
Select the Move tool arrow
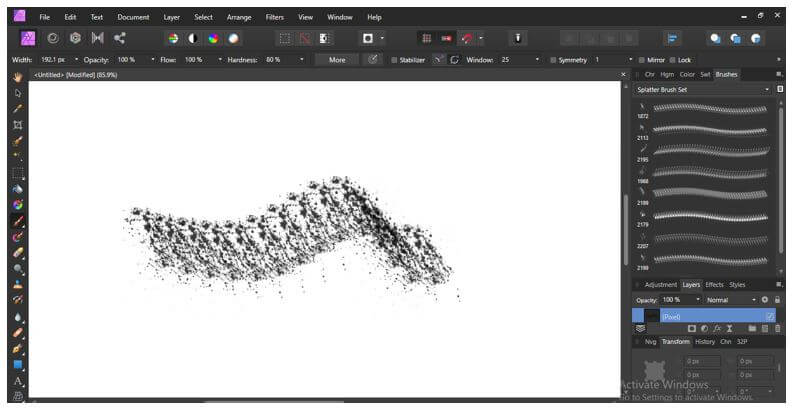click(18, 93)
